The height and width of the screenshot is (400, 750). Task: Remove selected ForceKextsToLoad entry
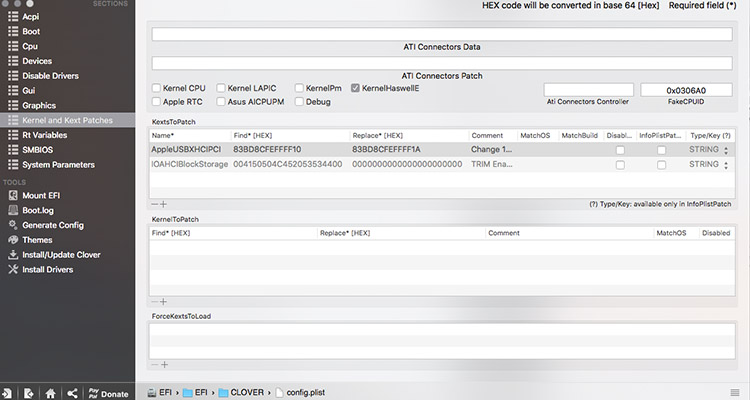pos(154,365)
